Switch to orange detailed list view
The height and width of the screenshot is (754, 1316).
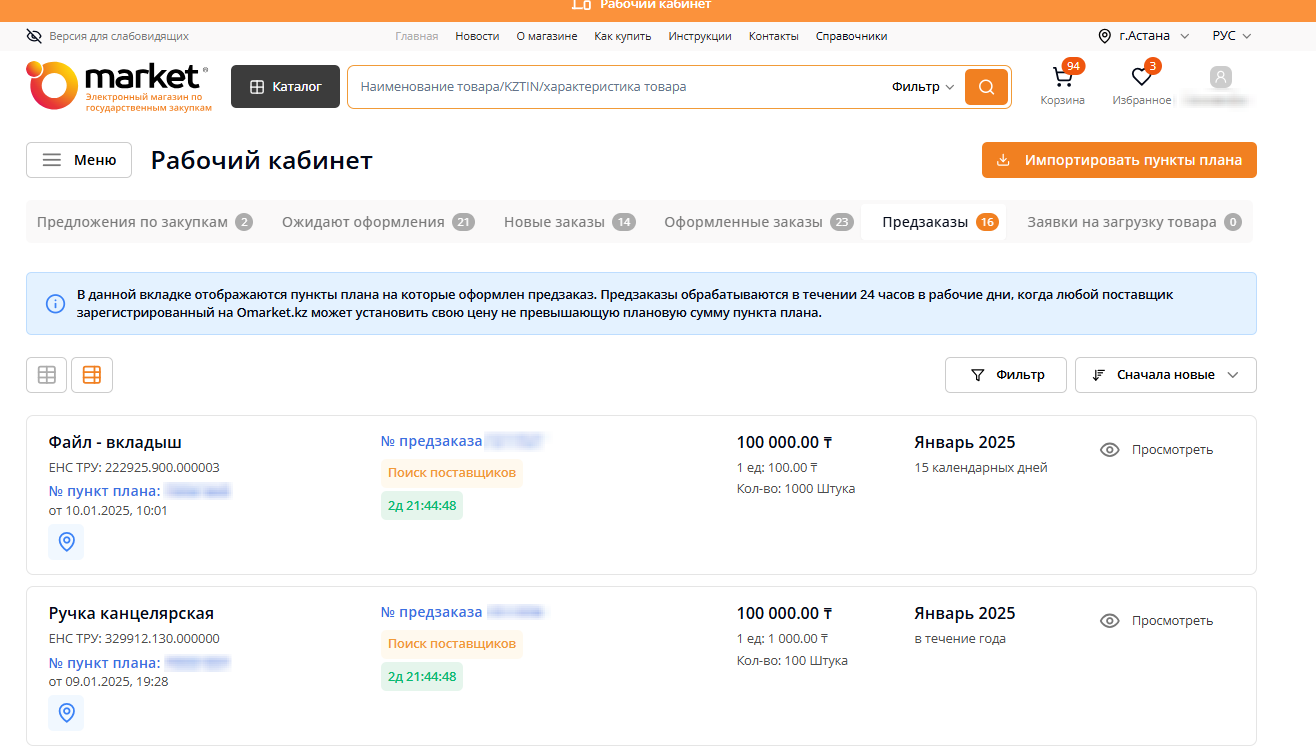coord(92,375)
